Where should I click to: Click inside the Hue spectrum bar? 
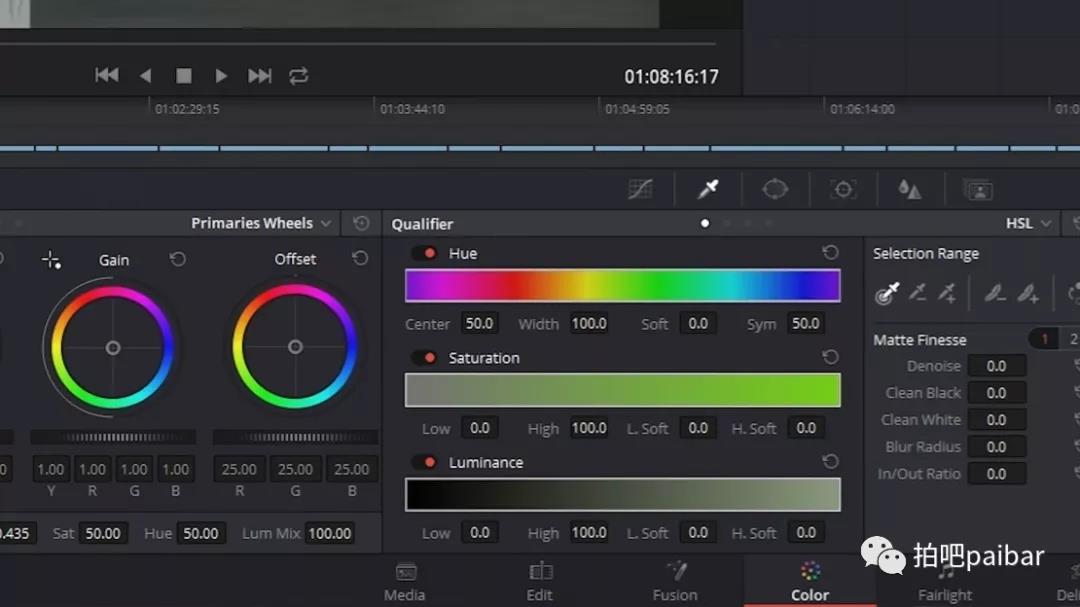[622, 286]
